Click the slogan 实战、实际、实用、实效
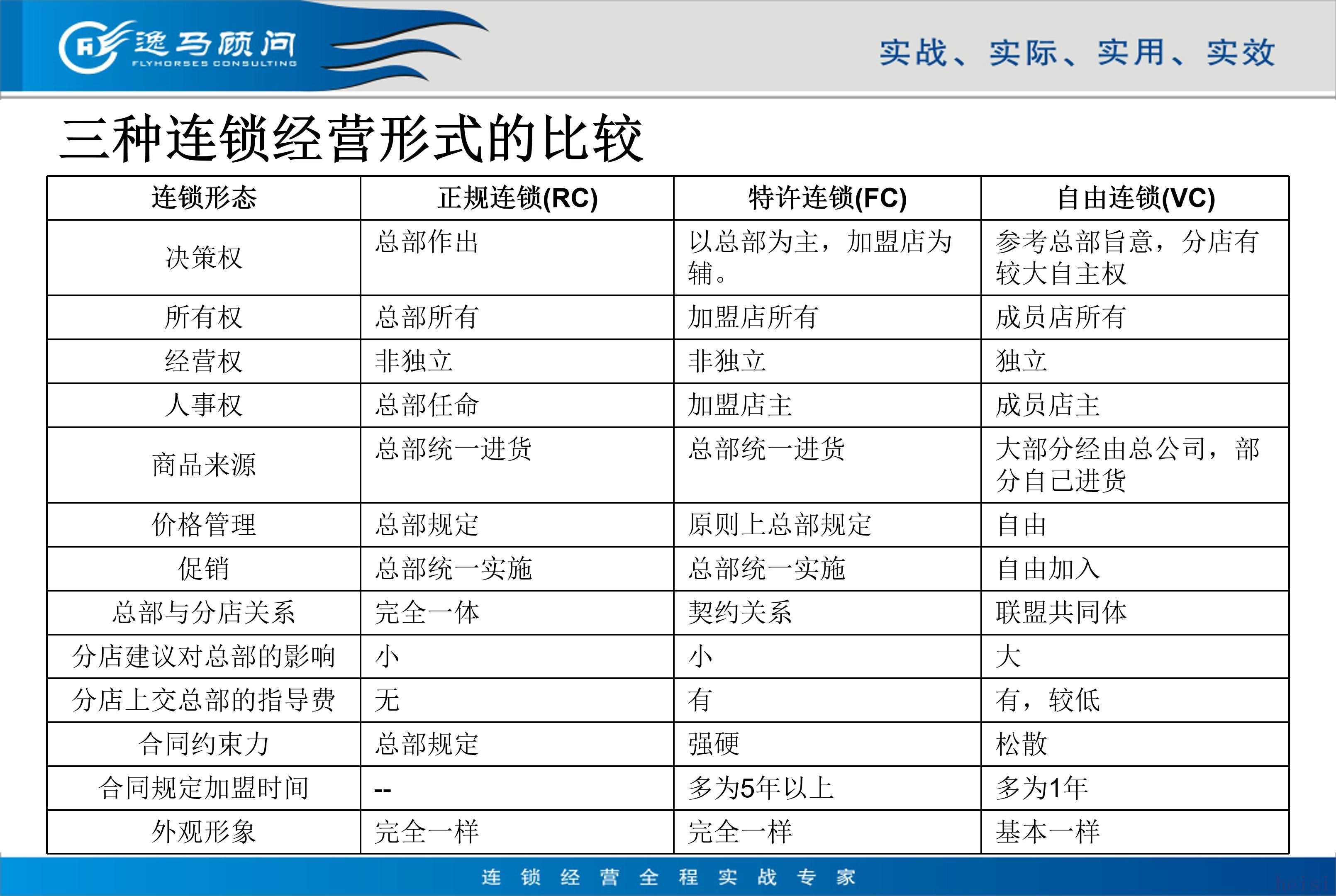Viewport: 1336px width, 896px height. [1077, 53]
